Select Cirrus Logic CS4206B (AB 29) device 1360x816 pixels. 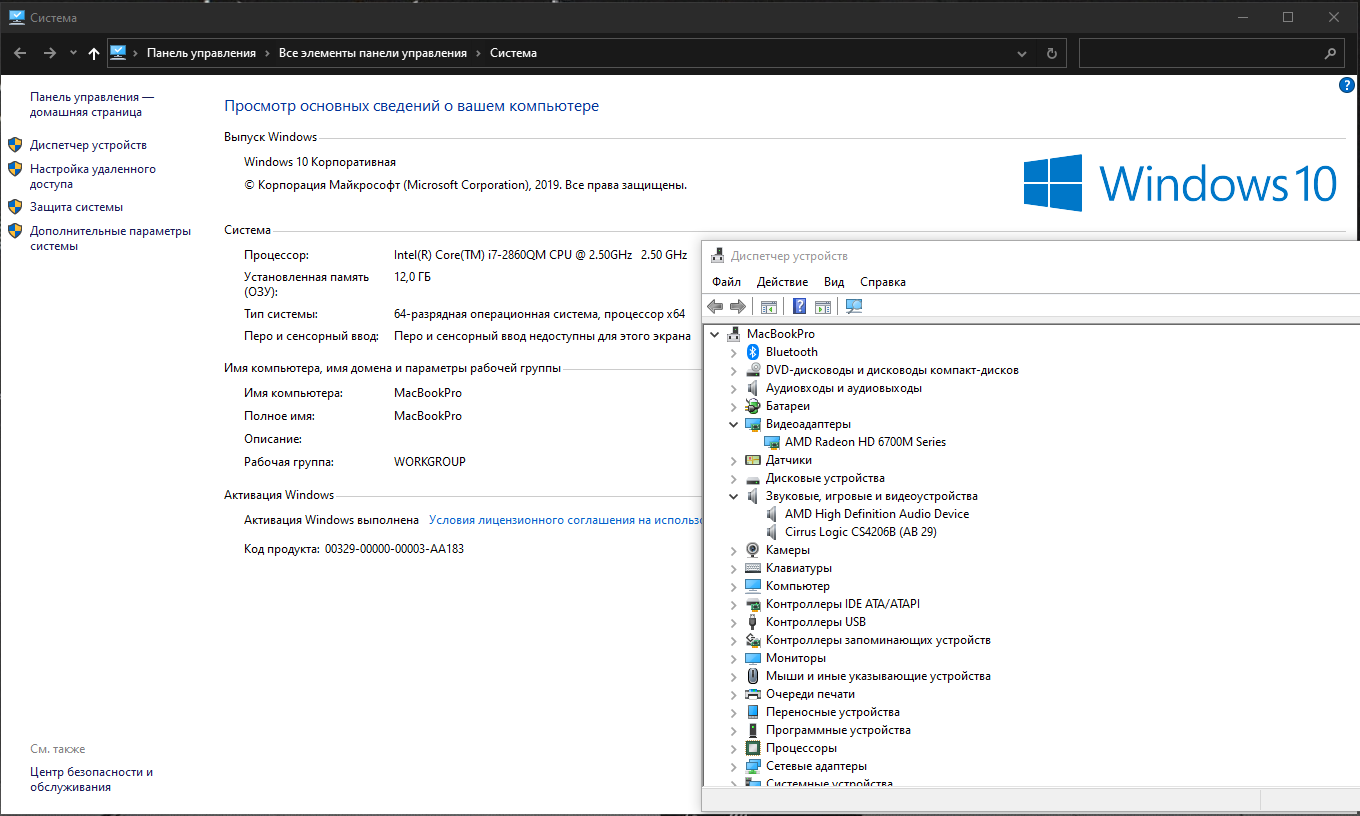tap(861, 532)
